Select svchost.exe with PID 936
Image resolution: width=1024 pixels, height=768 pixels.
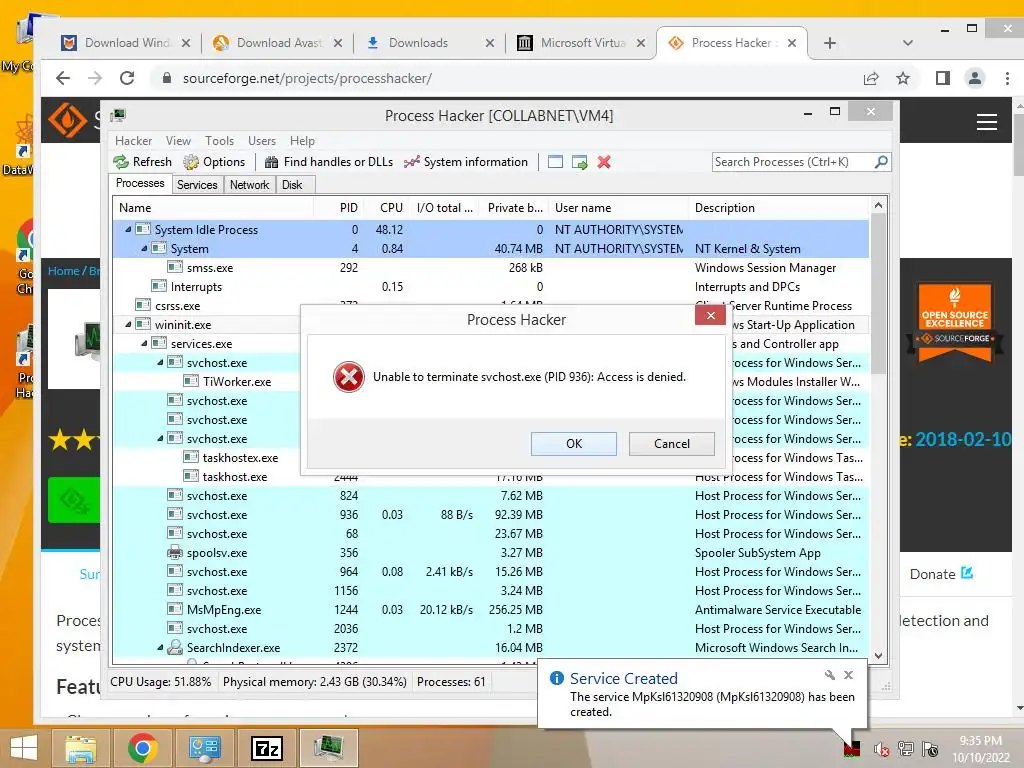point(491,515)
